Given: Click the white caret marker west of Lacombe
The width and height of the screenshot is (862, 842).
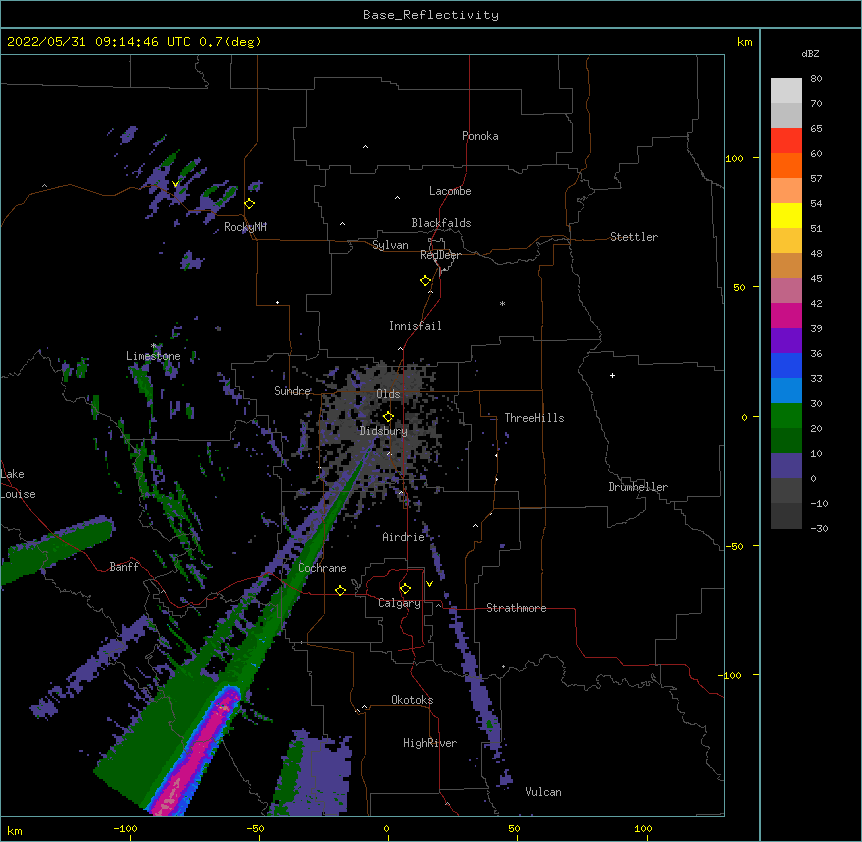Looking at the screenshot, I should pyautogui.click(x=397, y=197).
